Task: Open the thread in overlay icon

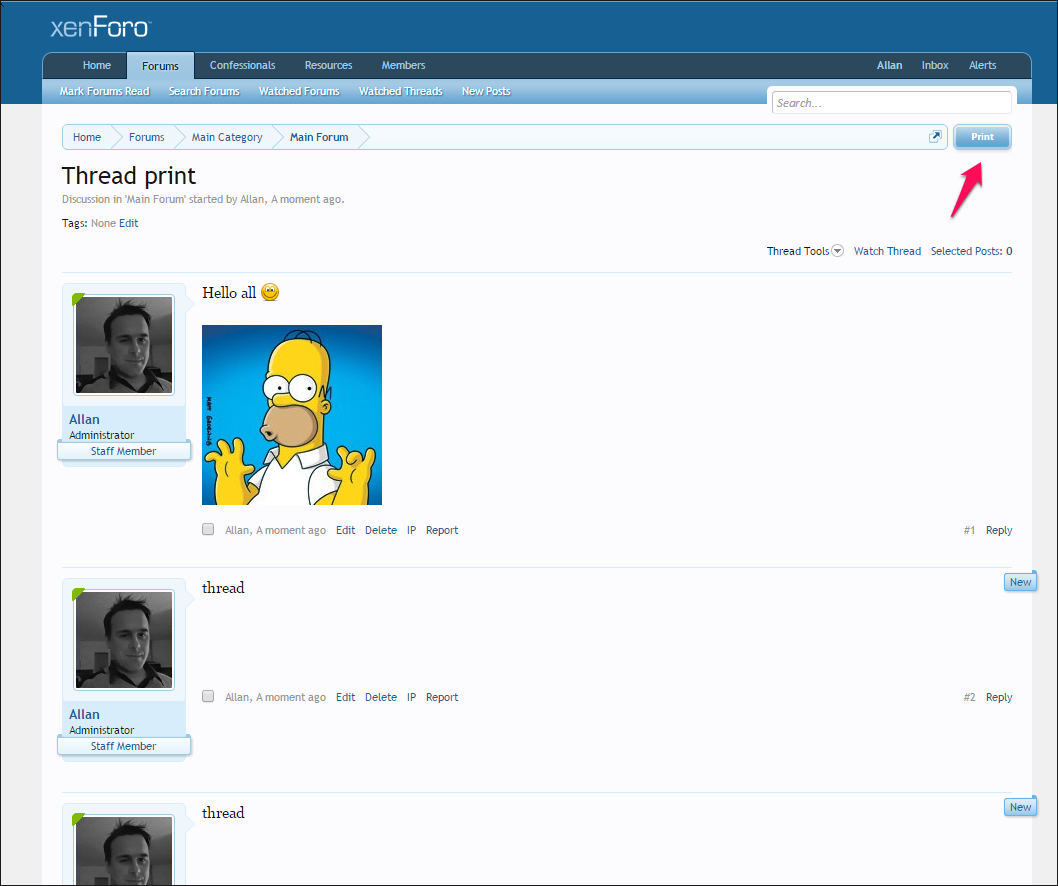Action: click(x=935, y=137)
